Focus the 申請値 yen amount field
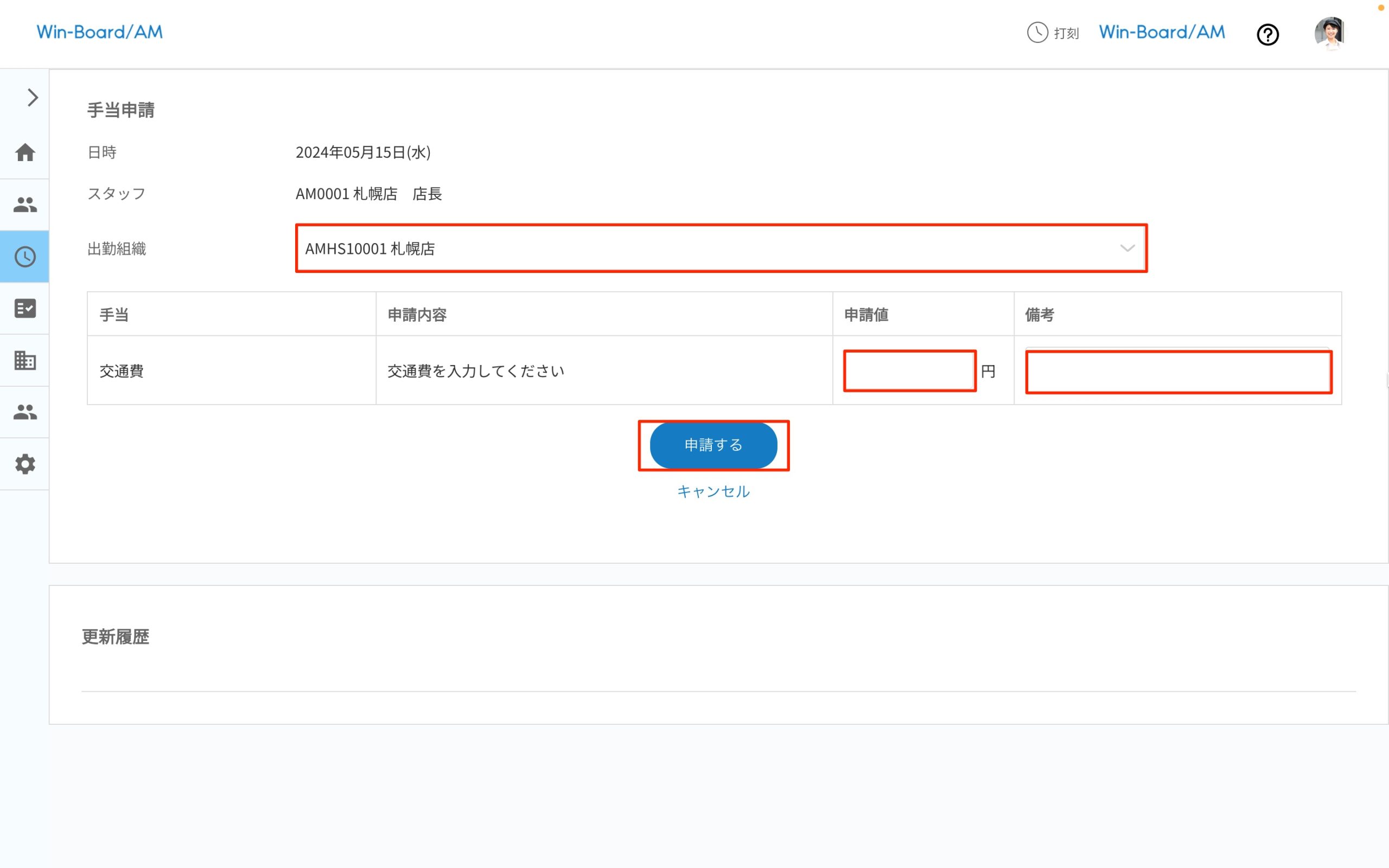 pos(909,371)
